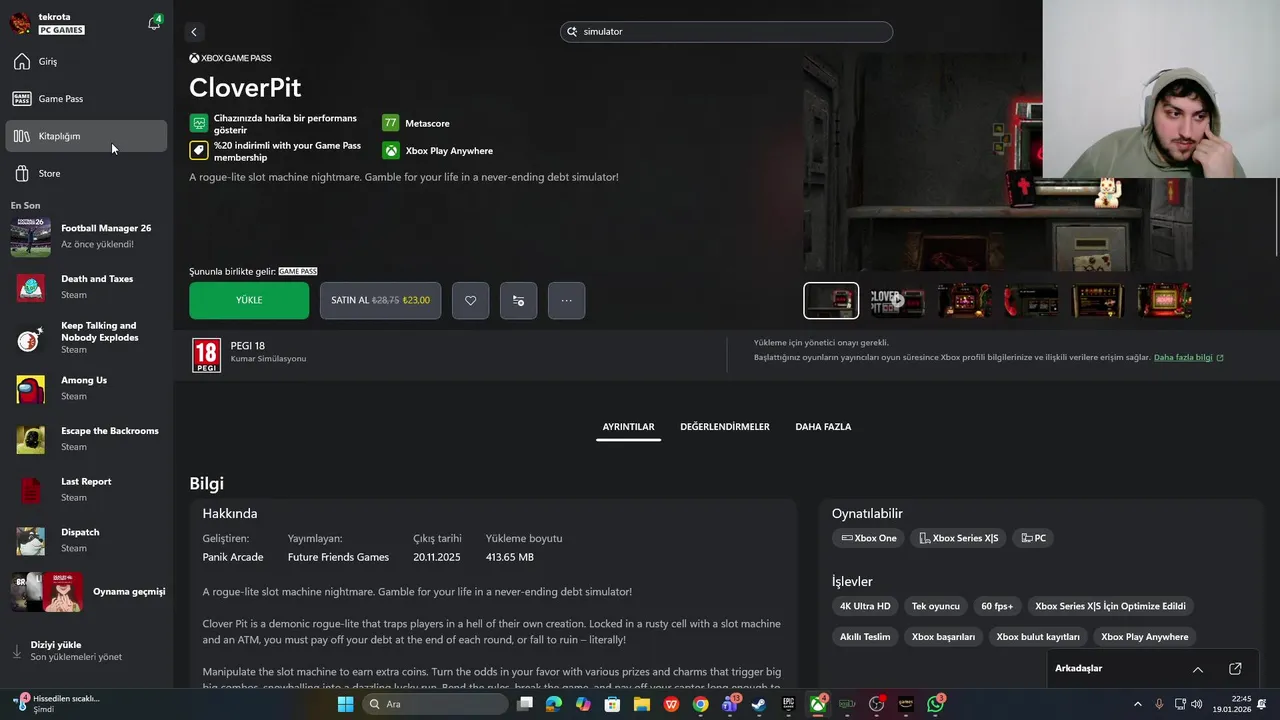
Task: Click the 4K Ultra HD capability chip
Action: click(x=865, y=606)
